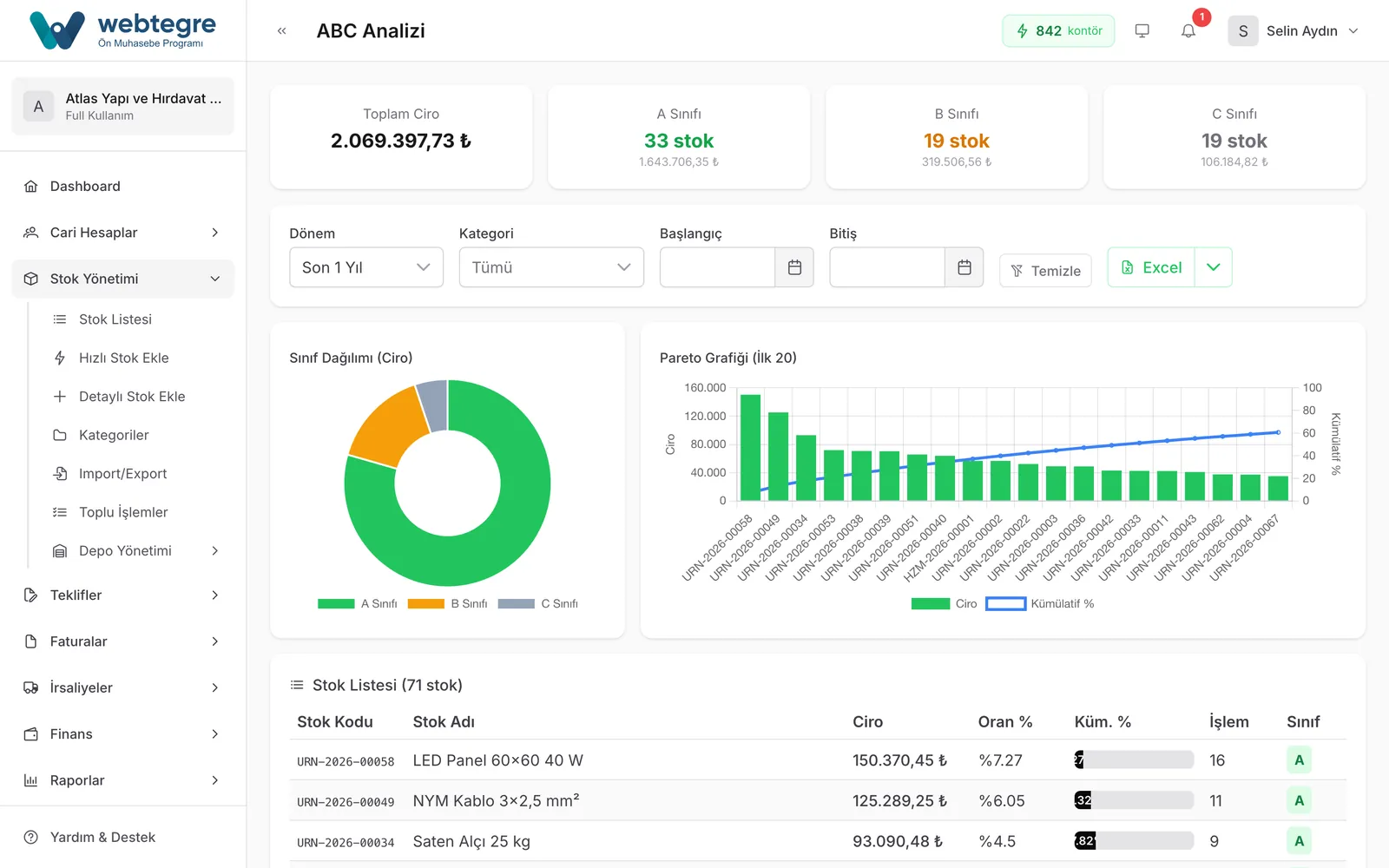Click the Toplu İşlemler checklist icon

60,512
